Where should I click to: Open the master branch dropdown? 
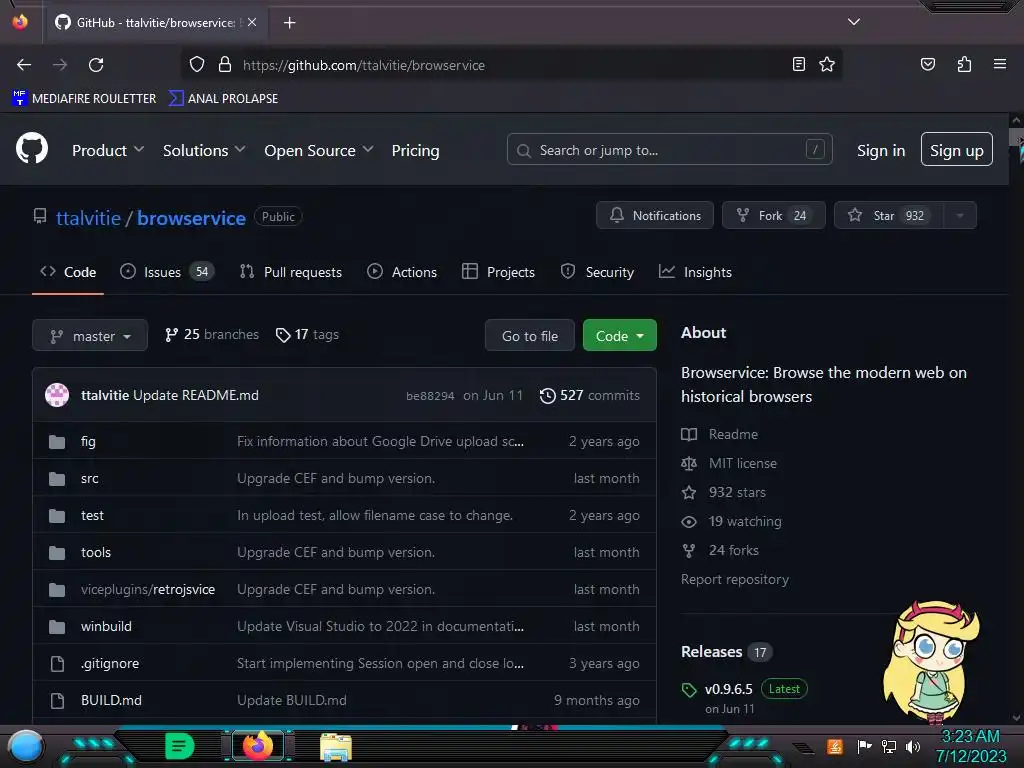tap(90, 336)
